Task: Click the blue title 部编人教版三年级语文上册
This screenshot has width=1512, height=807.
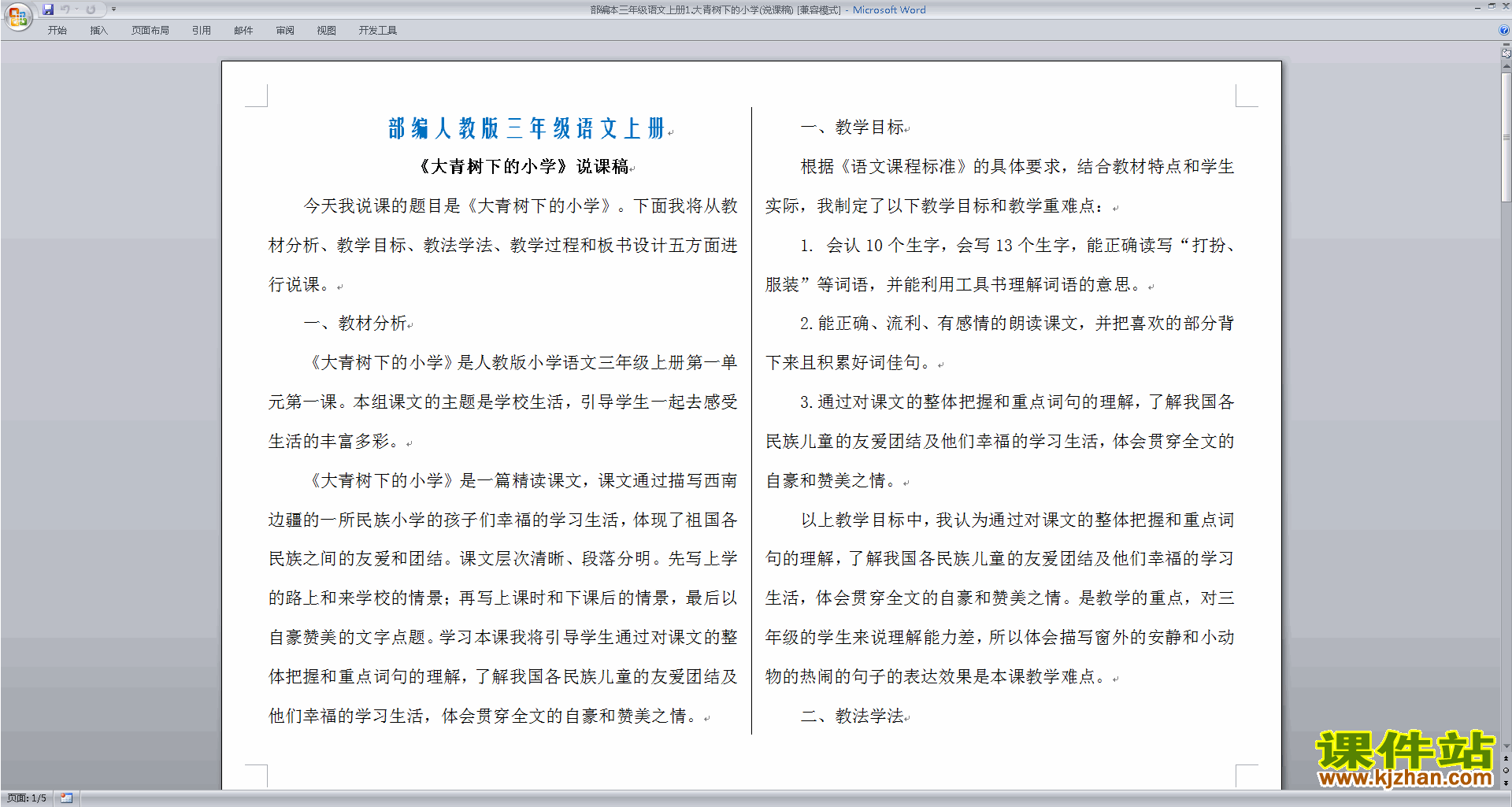Action: 527,128
